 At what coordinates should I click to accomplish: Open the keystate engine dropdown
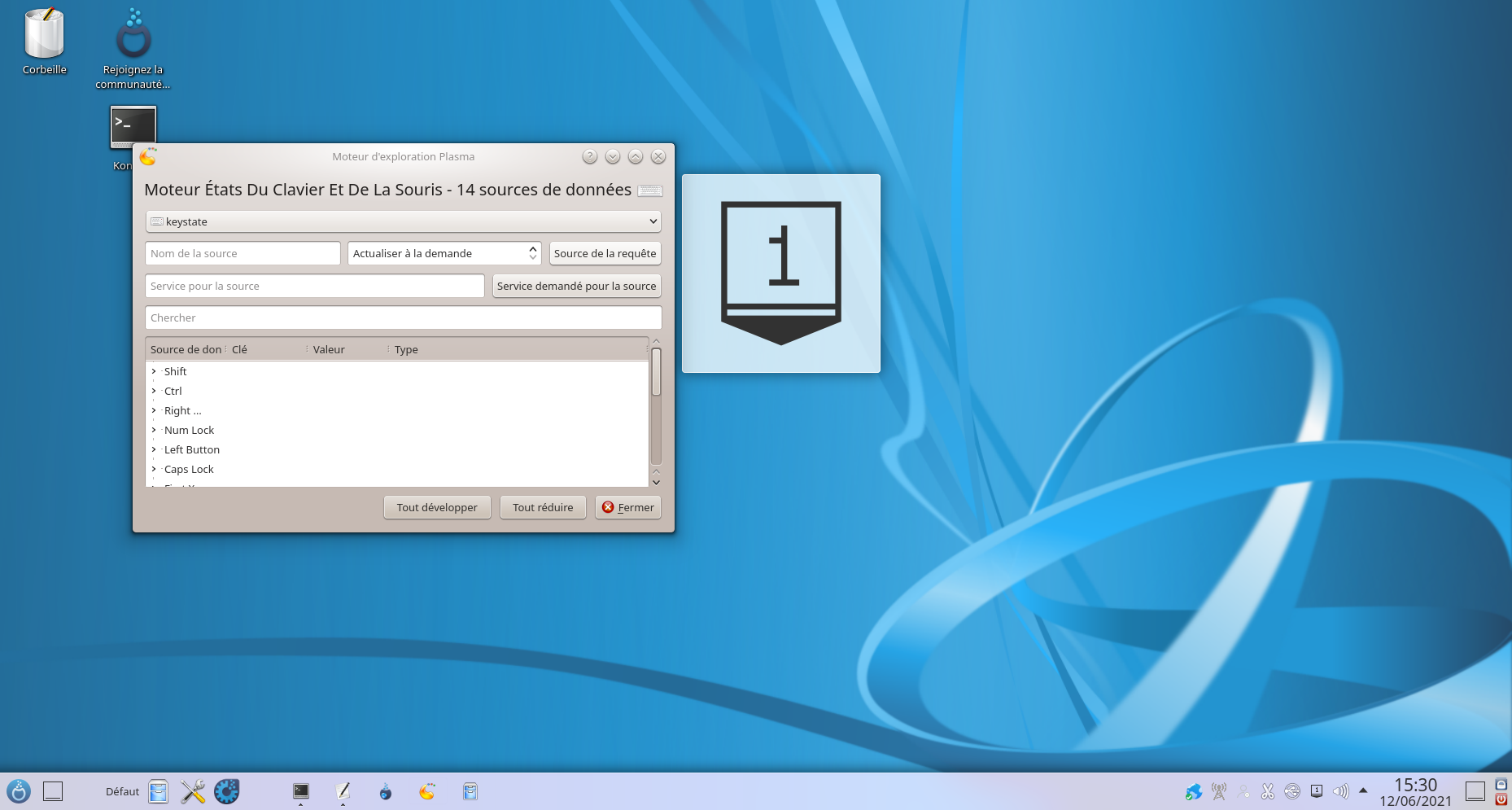(x=404, y=221)
